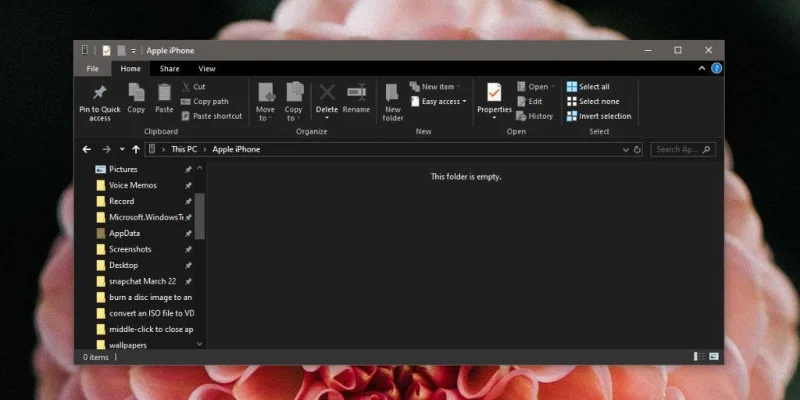The image size is (800, 400).
Task: Open Properties from the ribbon
Action: [494, 95]
